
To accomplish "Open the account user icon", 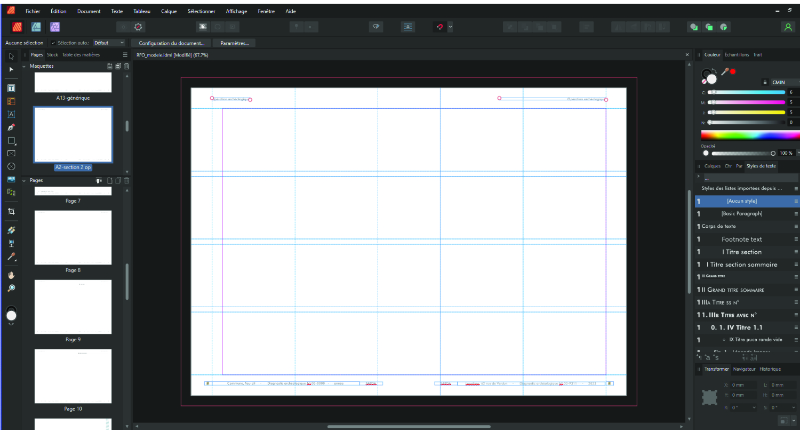I will [x=788, y=27].
